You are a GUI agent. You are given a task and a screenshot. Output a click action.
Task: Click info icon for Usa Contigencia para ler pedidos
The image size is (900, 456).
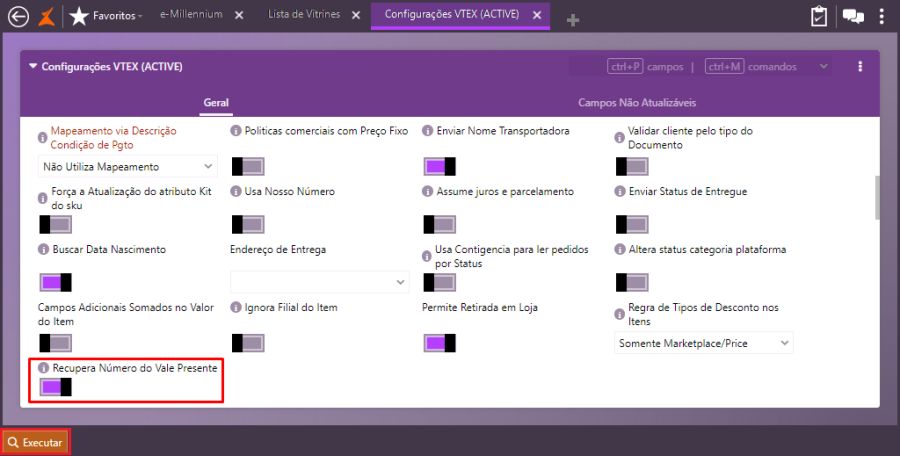(x=426, y=256)
